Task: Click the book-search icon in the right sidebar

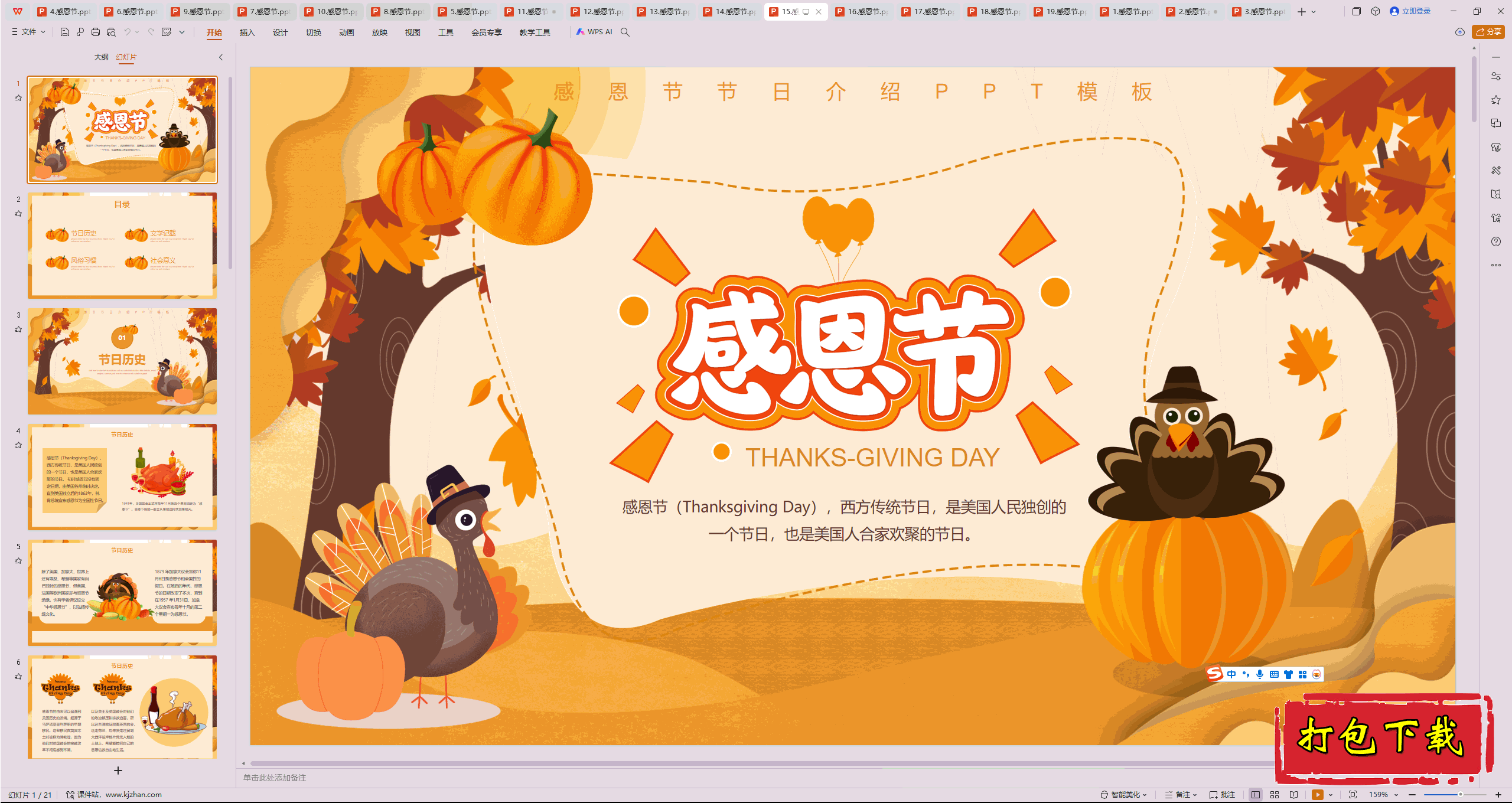Action: tap(1496, 194)
